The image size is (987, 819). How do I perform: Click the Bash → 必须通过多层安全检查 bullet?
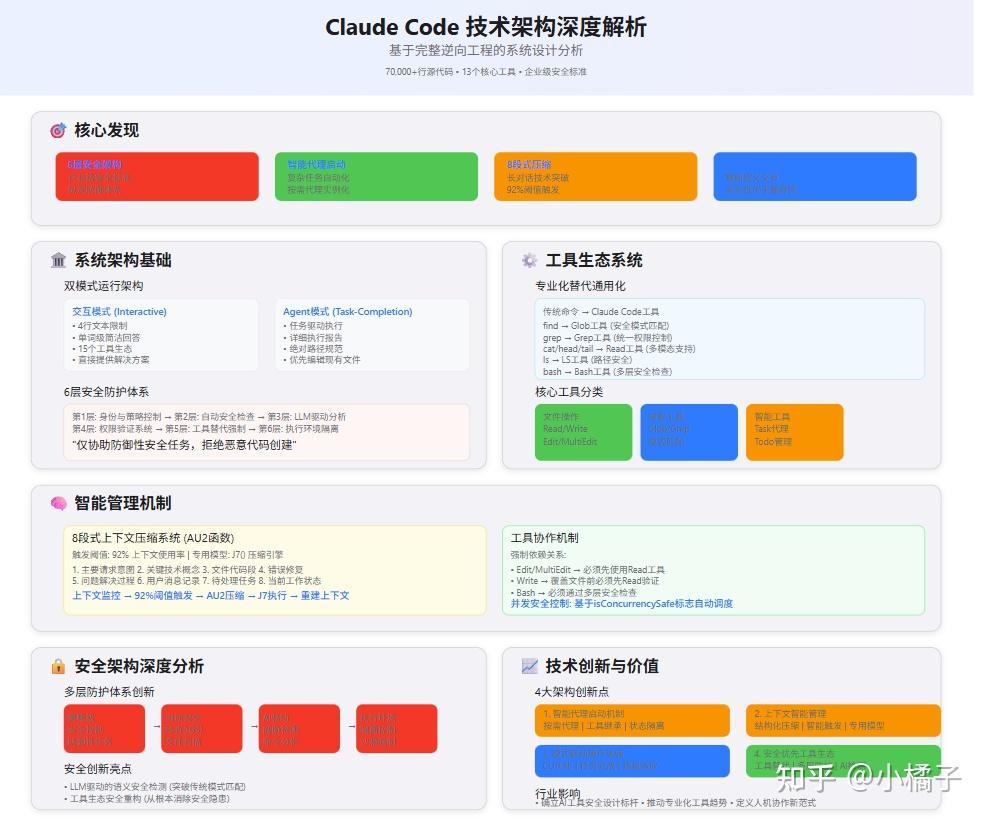(573, 592)
